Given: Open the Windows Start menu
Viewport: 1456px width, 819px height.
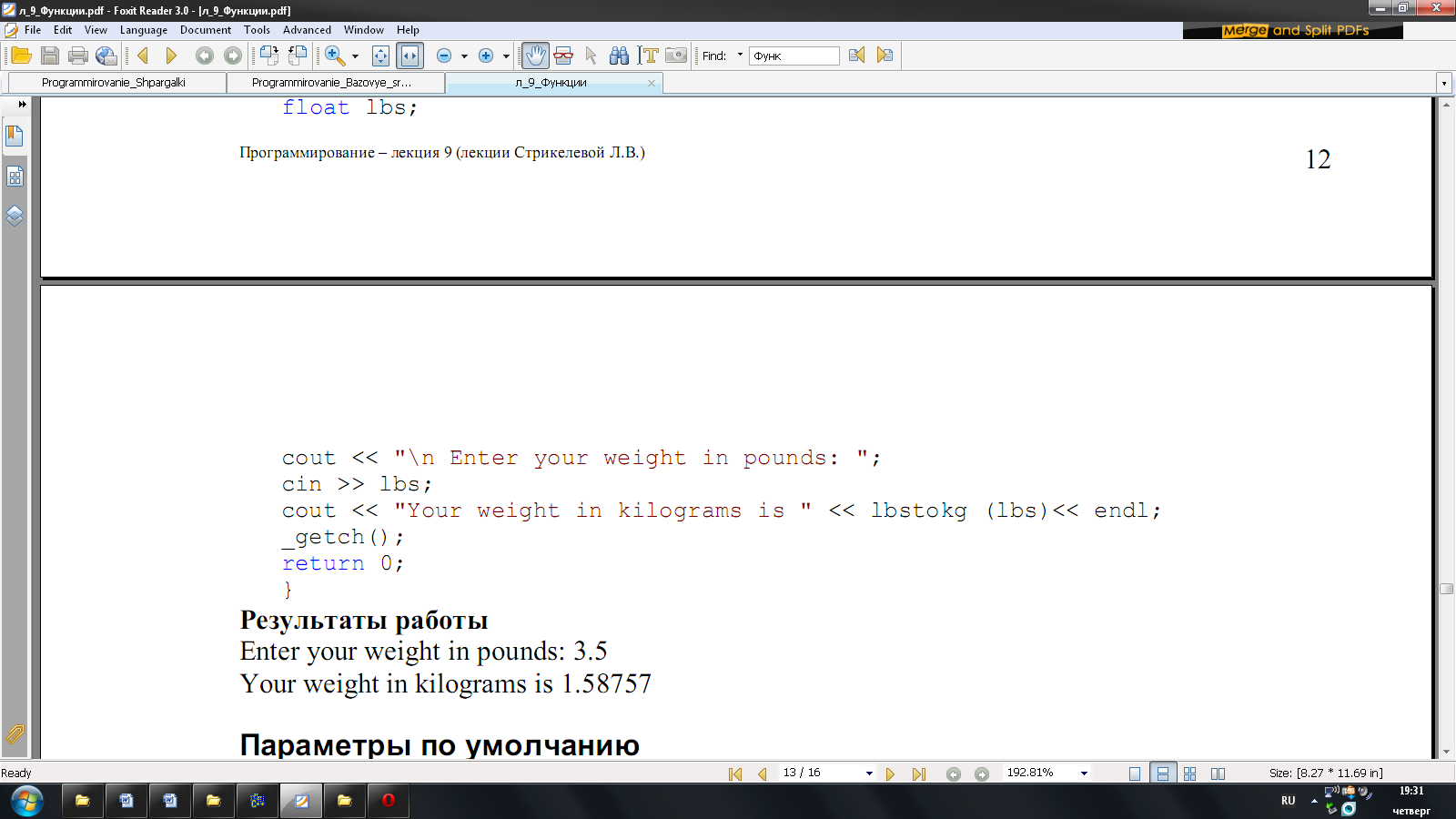Looking at the screenshot, I should point(26,801).
